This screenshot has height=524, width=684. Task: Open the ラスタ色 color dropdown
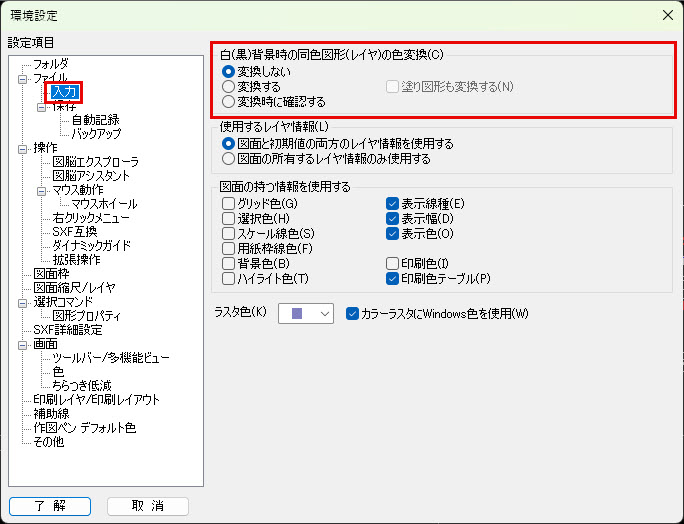(305, 314)
